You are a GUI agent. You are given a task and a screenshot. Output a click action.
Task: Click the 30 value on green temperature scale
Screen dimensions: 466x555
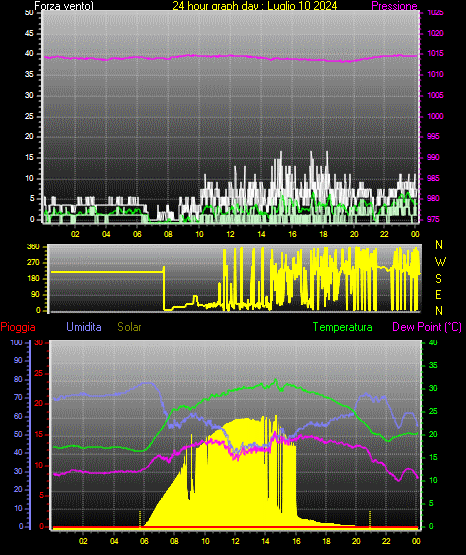coord(433,388)
